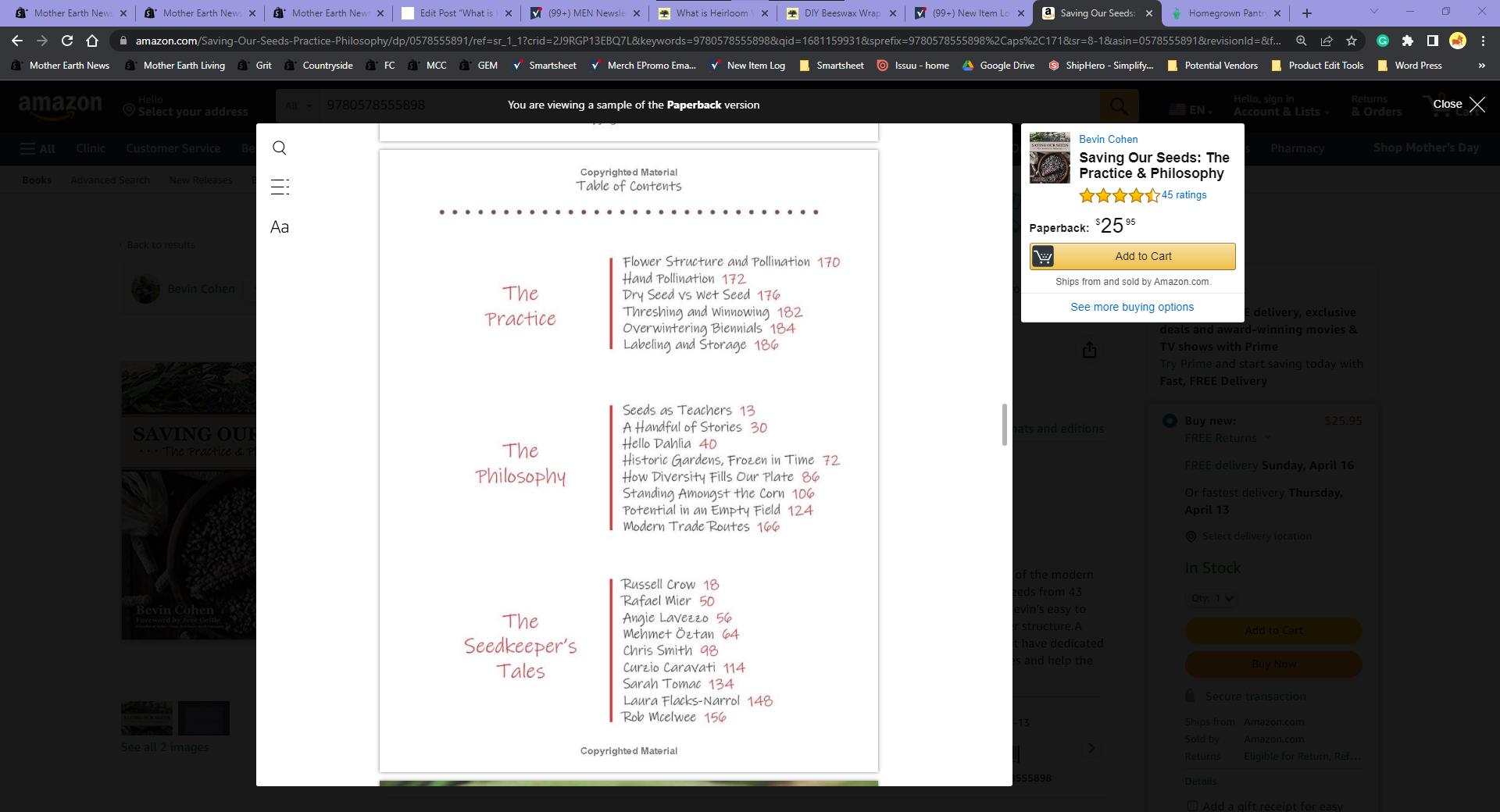Close the What is Heirloom tab
Viewport: 1500px width, 812px height.
(764, 13)
